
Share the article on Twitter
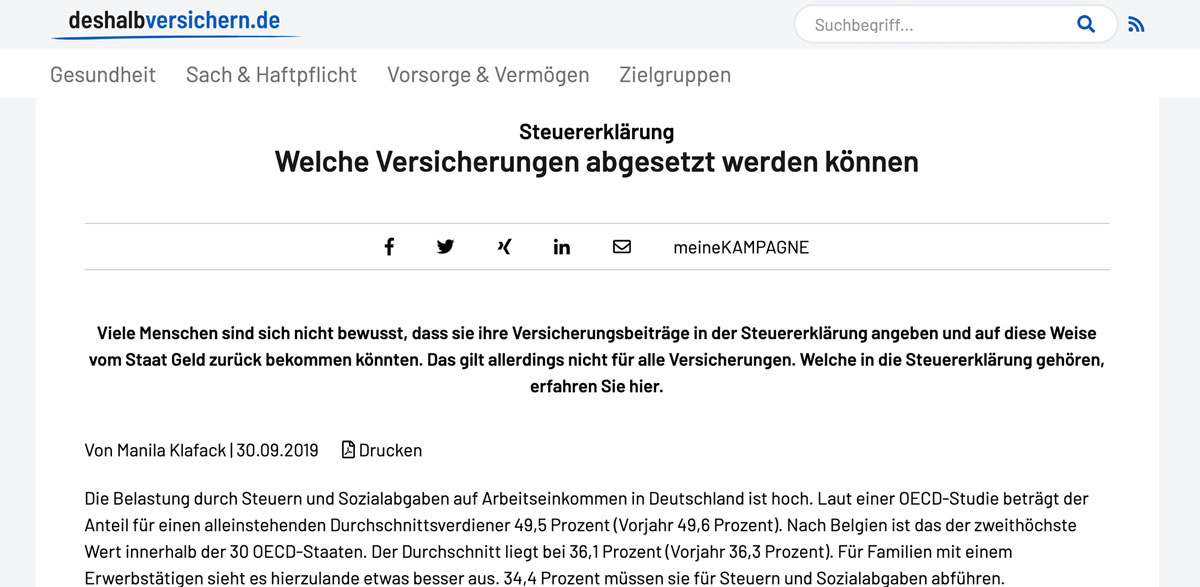click(x=445, y=246)
